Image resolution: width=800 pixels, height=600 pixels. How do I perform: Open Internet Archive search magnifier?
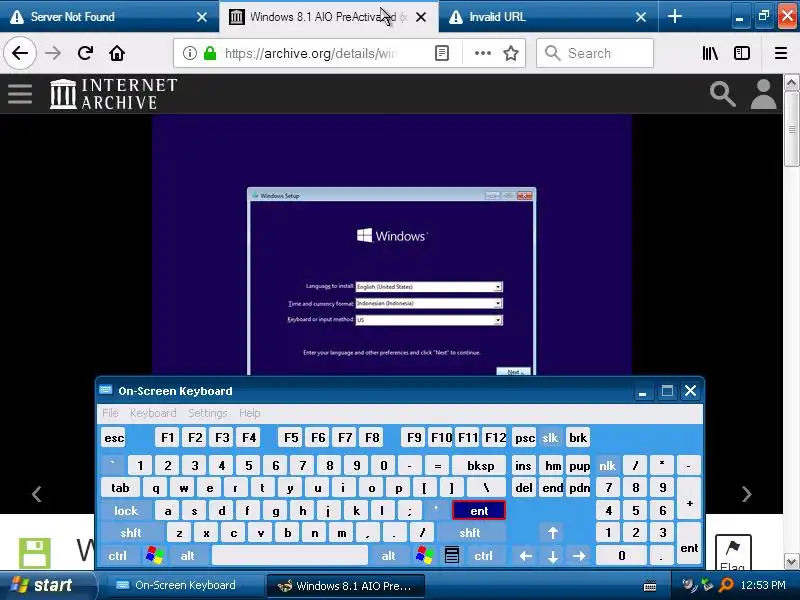tap(722, 94)
